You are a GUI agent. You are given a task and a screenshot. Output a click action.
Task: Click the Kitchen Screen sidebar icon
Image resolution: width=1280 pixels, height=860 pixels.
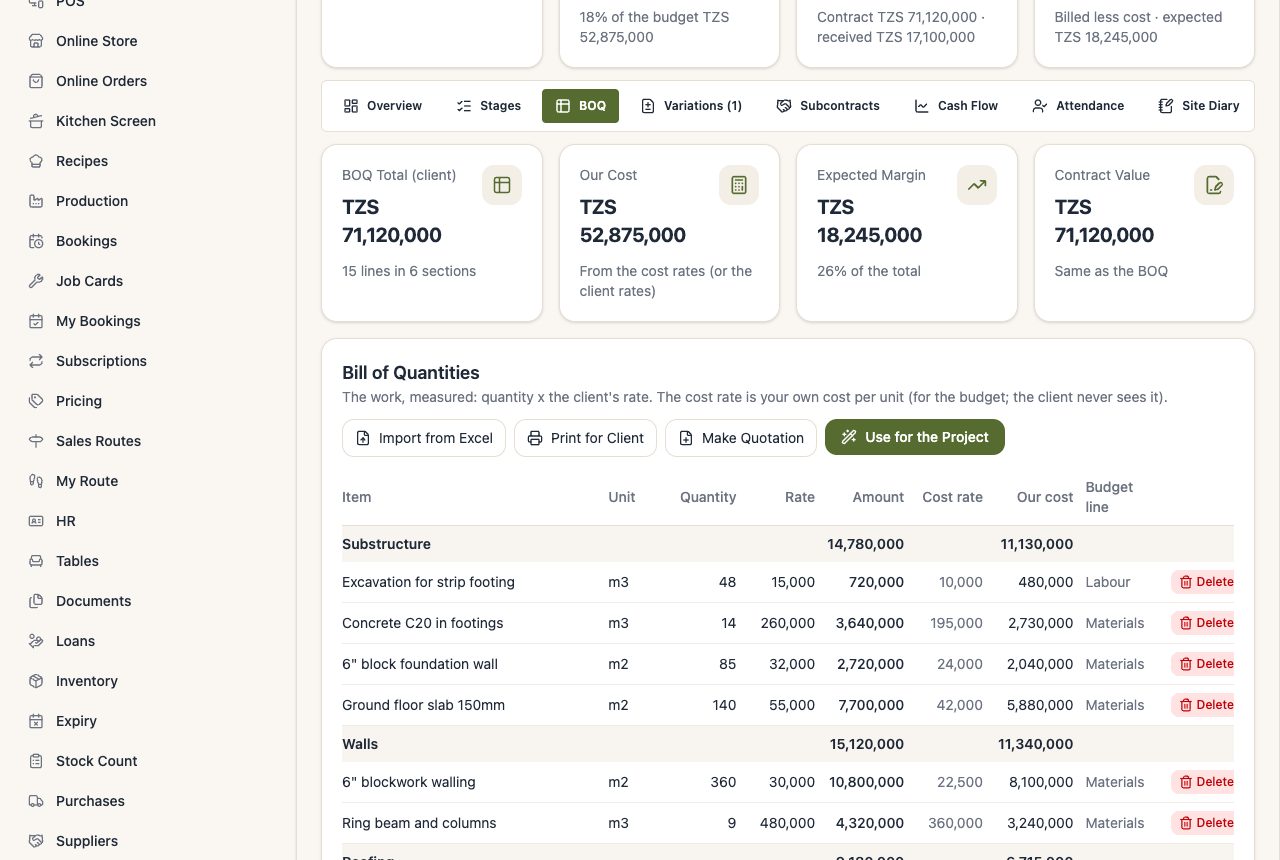(36, 121)
